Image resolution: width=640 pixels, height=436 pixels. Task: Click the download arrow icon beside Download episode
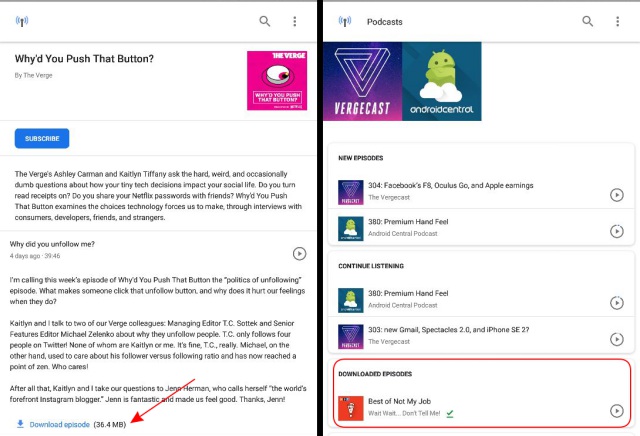pos(20,424)
